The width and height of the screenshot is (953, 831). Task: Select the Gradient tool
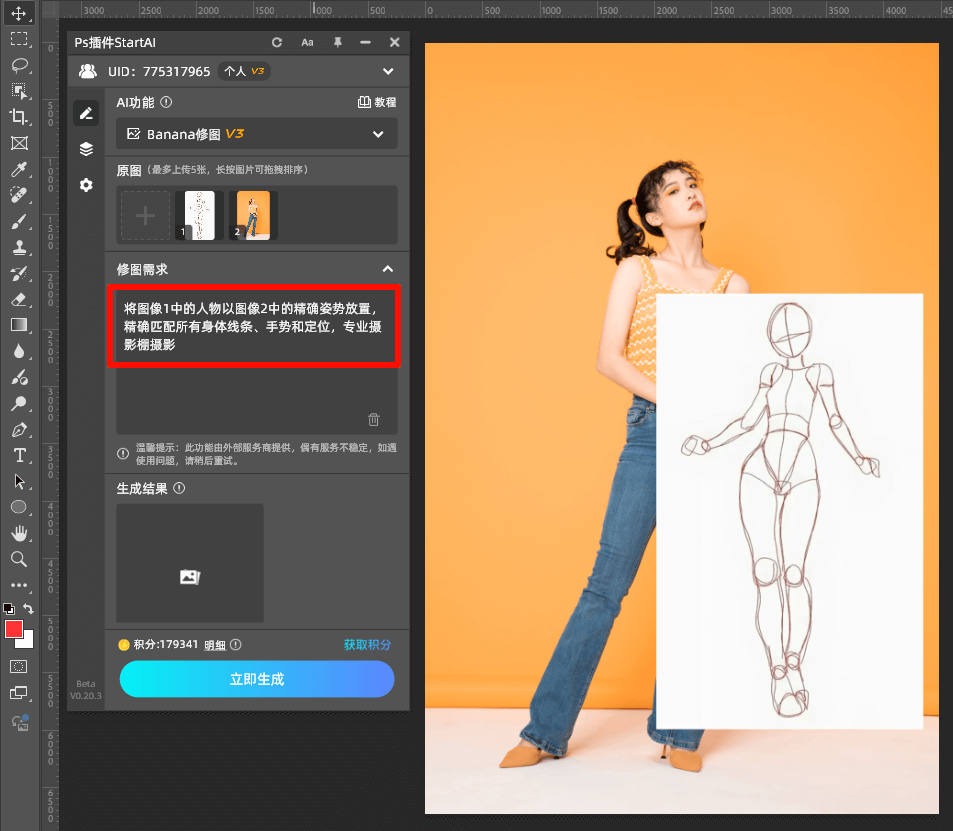[x=19, y=325]
